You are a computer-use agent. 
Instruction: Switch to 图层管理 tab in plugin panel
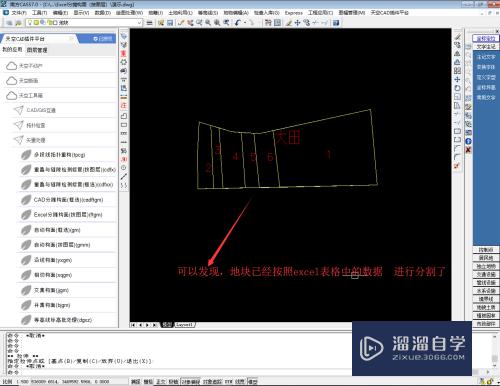(x=37, y=50)
